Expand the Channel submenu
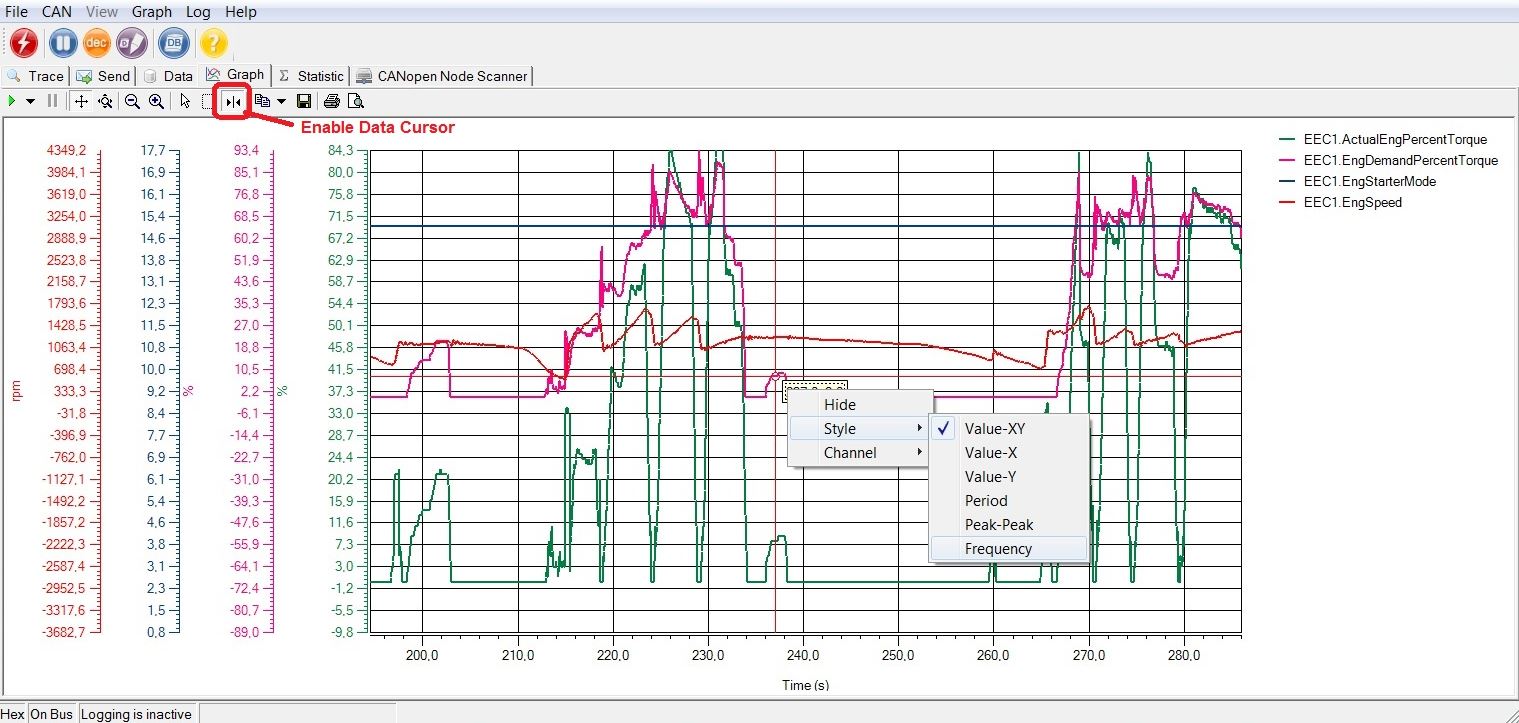This screenshot has width=1519, height=723. pyautogui.click(x=849, y=452)
